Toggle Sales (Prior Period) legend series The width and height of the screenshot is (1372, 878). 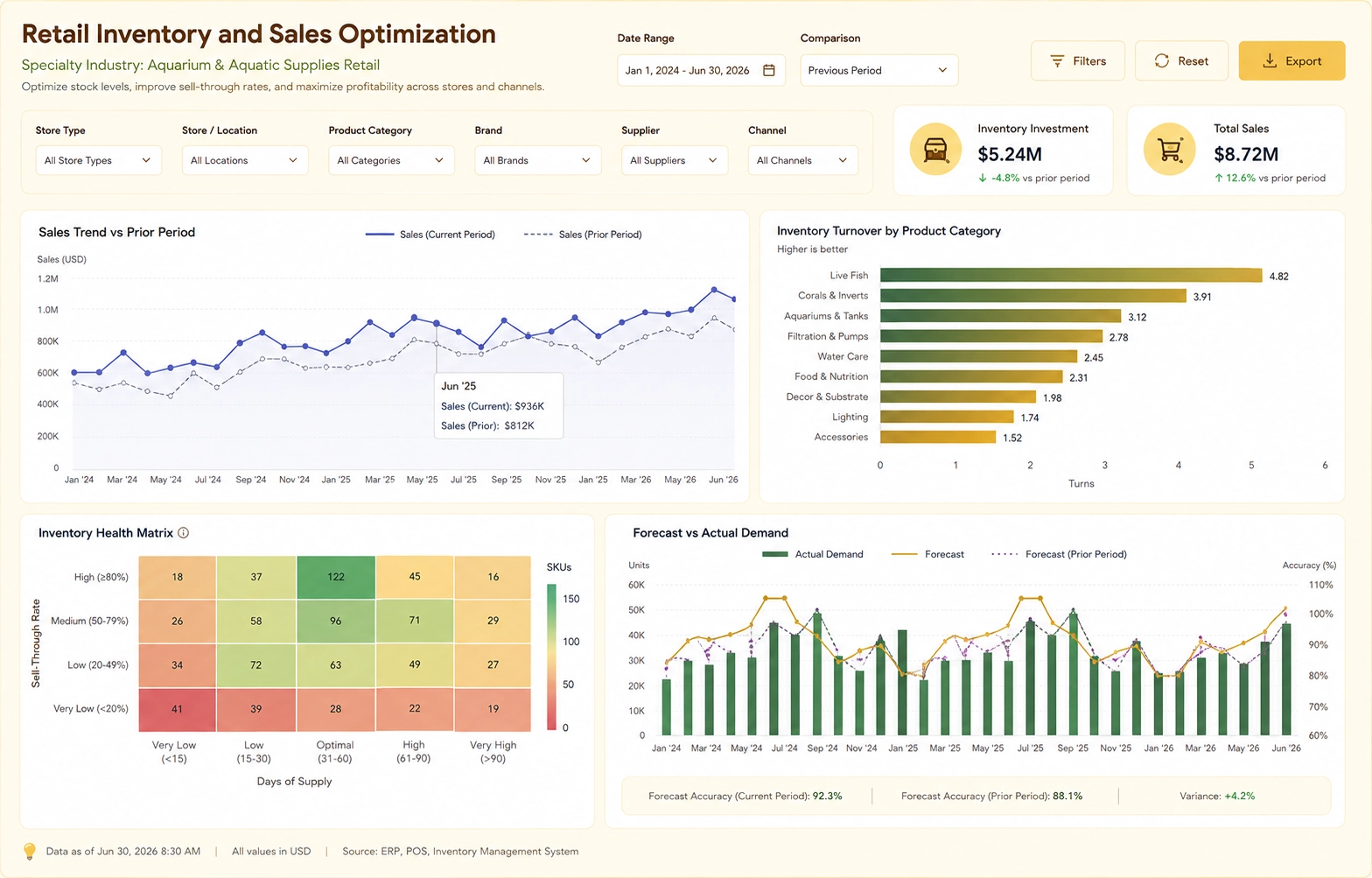pos(583,235)
